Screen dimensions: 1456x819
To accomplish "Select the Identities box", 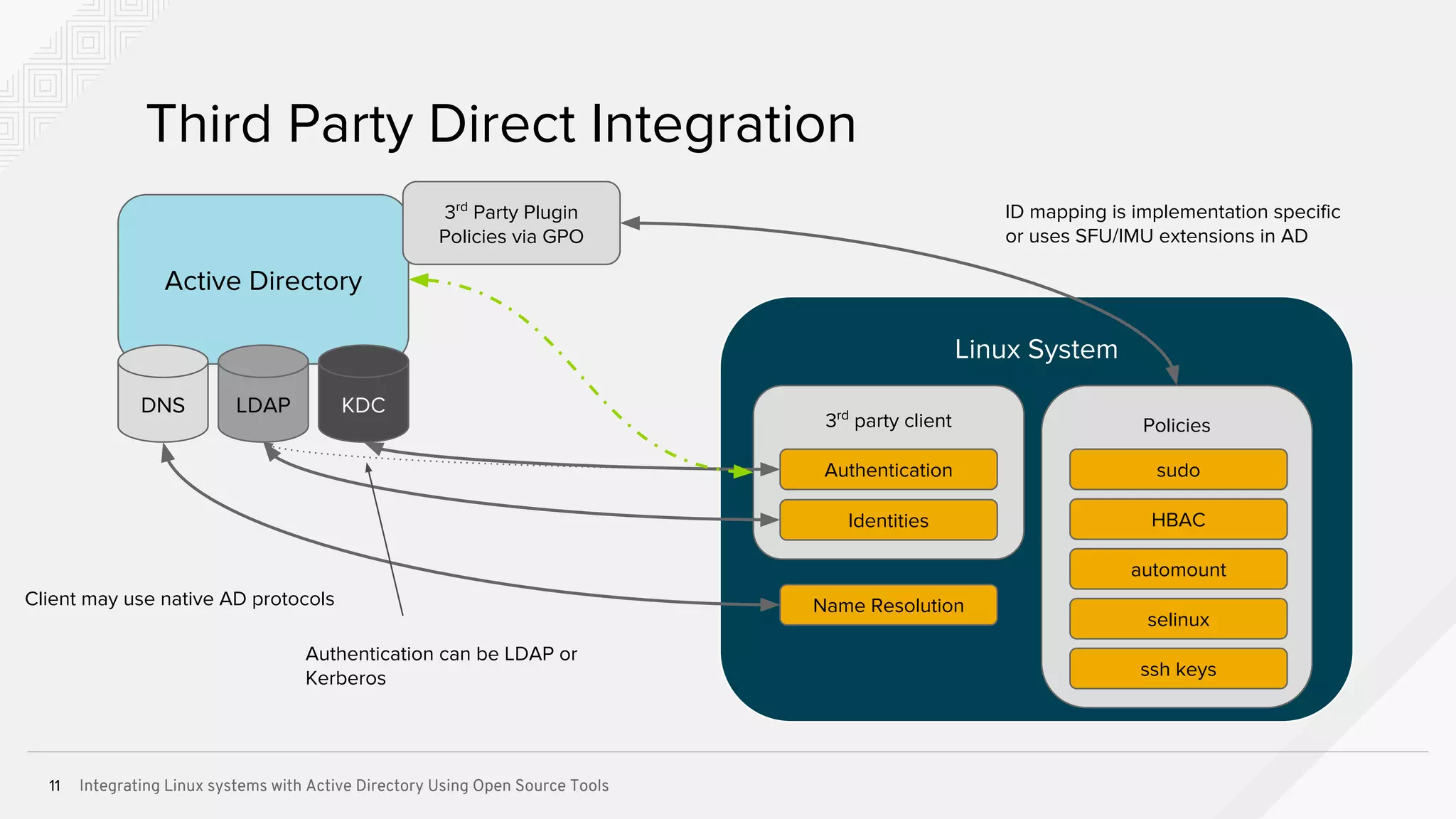I will click(x=889, y=520).
